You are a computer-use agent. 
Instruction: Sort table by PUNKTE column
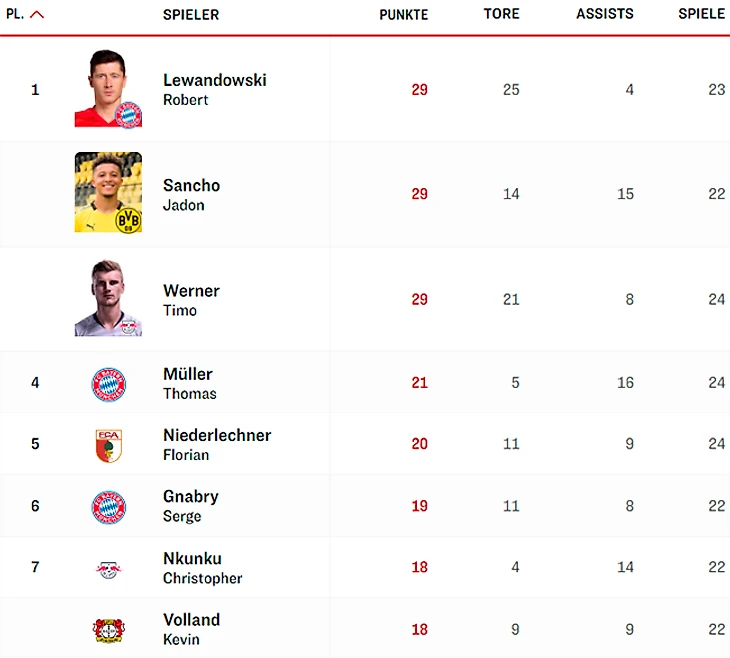point(403,15)
